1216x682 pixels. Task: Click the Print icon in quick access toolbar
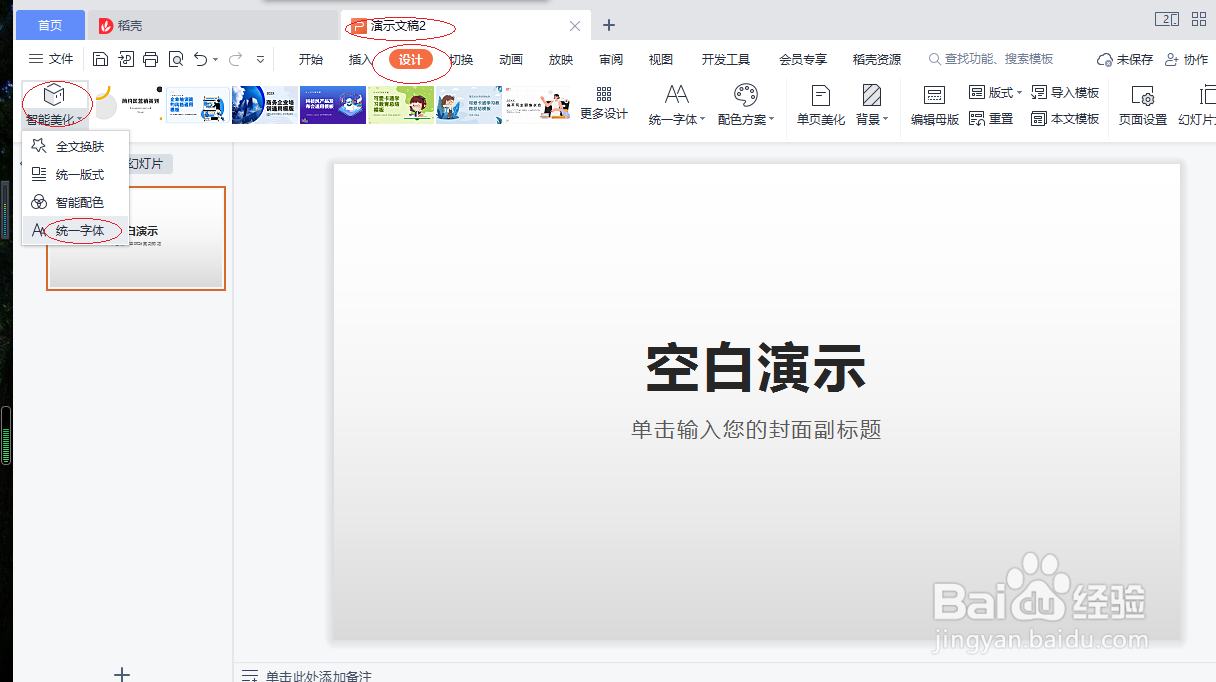click(x=150, y=59)
